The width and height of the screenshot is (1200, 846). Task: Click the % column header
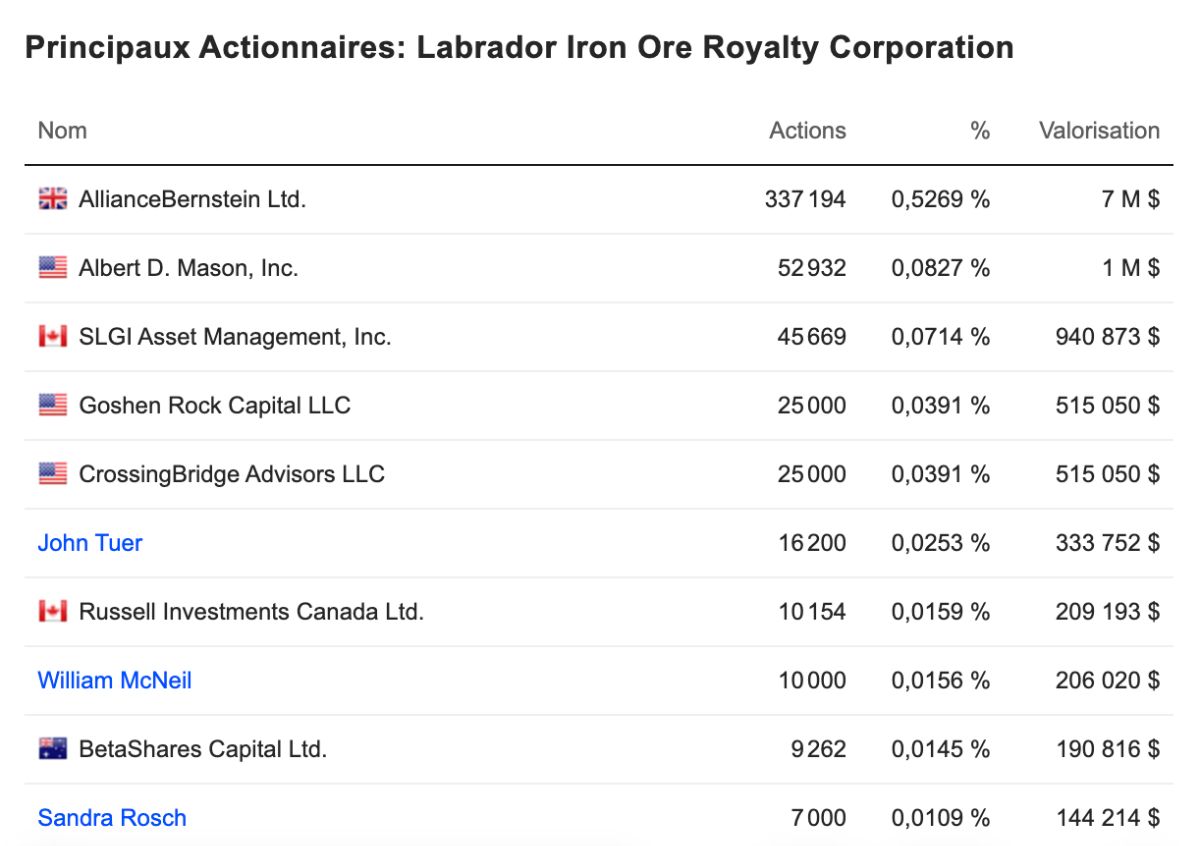980,130
